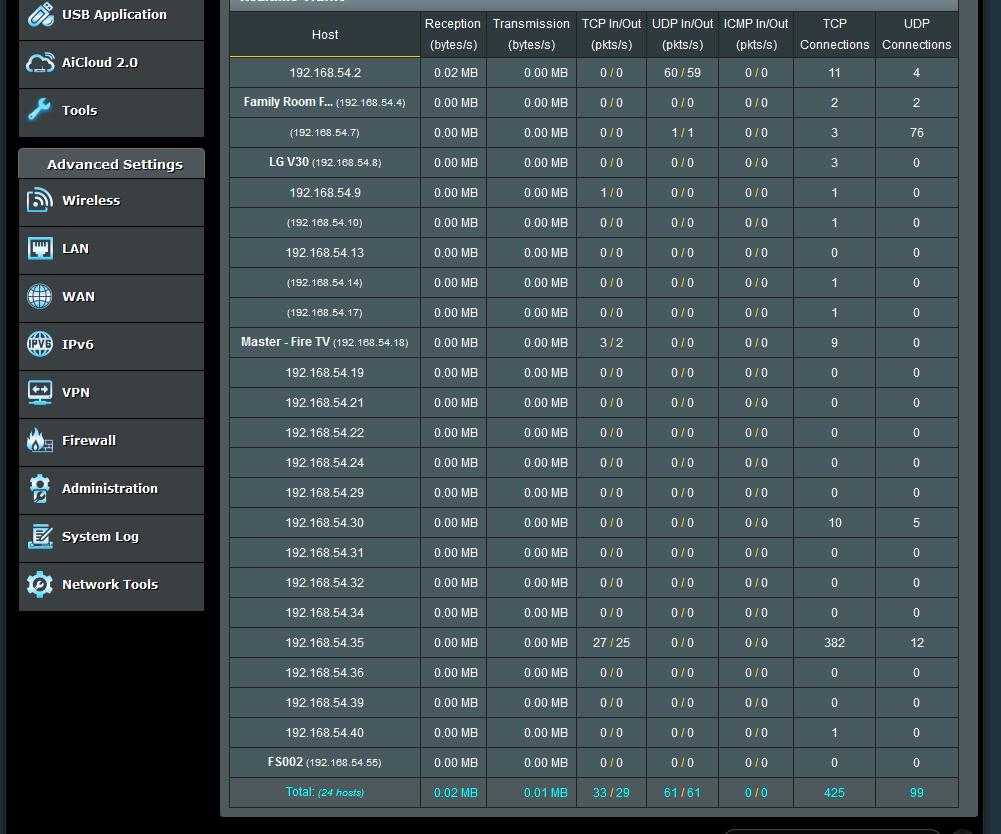Select host 192.168.54.34 cell
The height and width of the screenshot is (834, 1001).
pyautogui.click(x=325, y=612)
